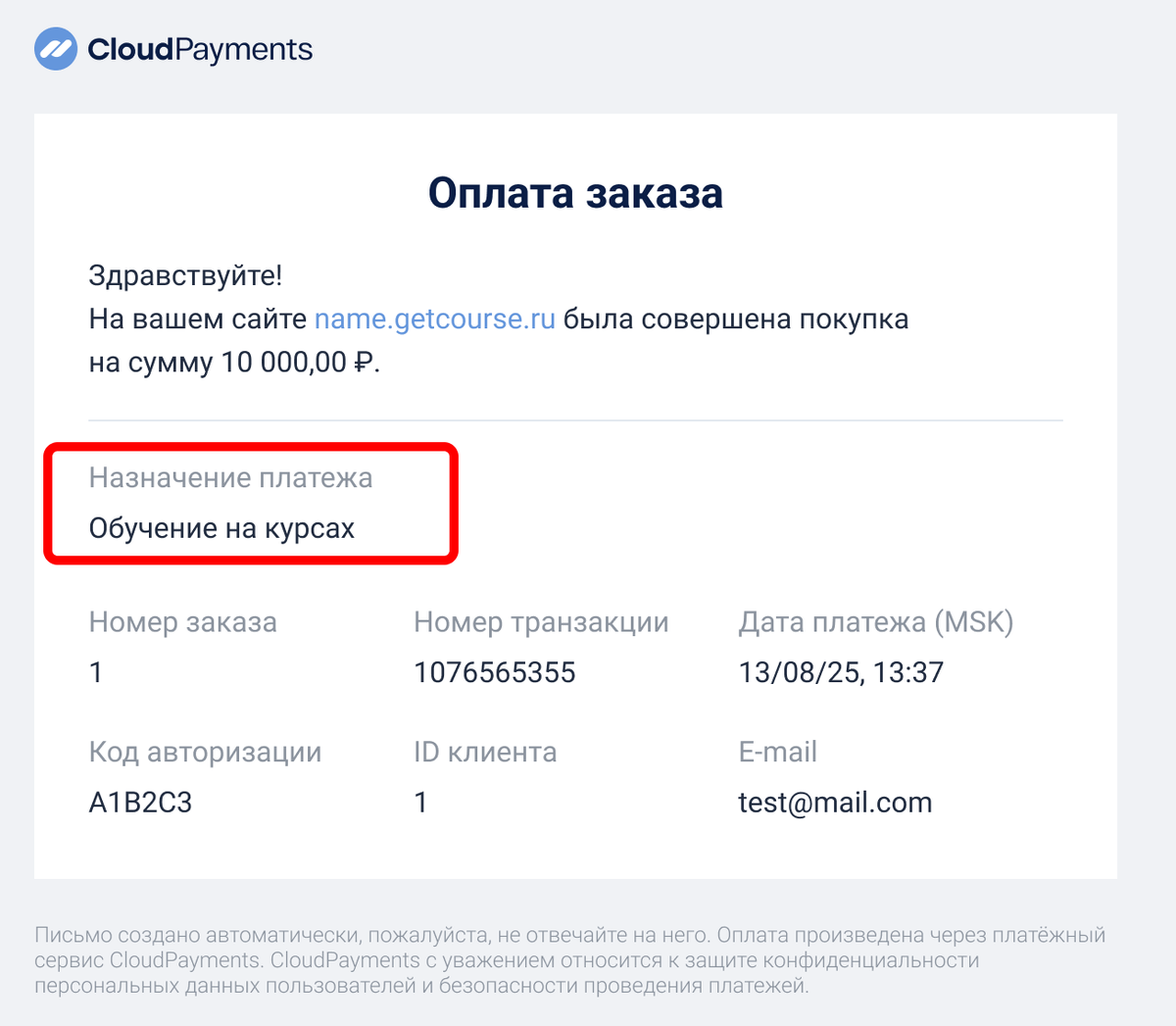Click the date value "13/08/25, 13:37"
This screenshot has height=1026, width=1176.
[x=841, y=673]
